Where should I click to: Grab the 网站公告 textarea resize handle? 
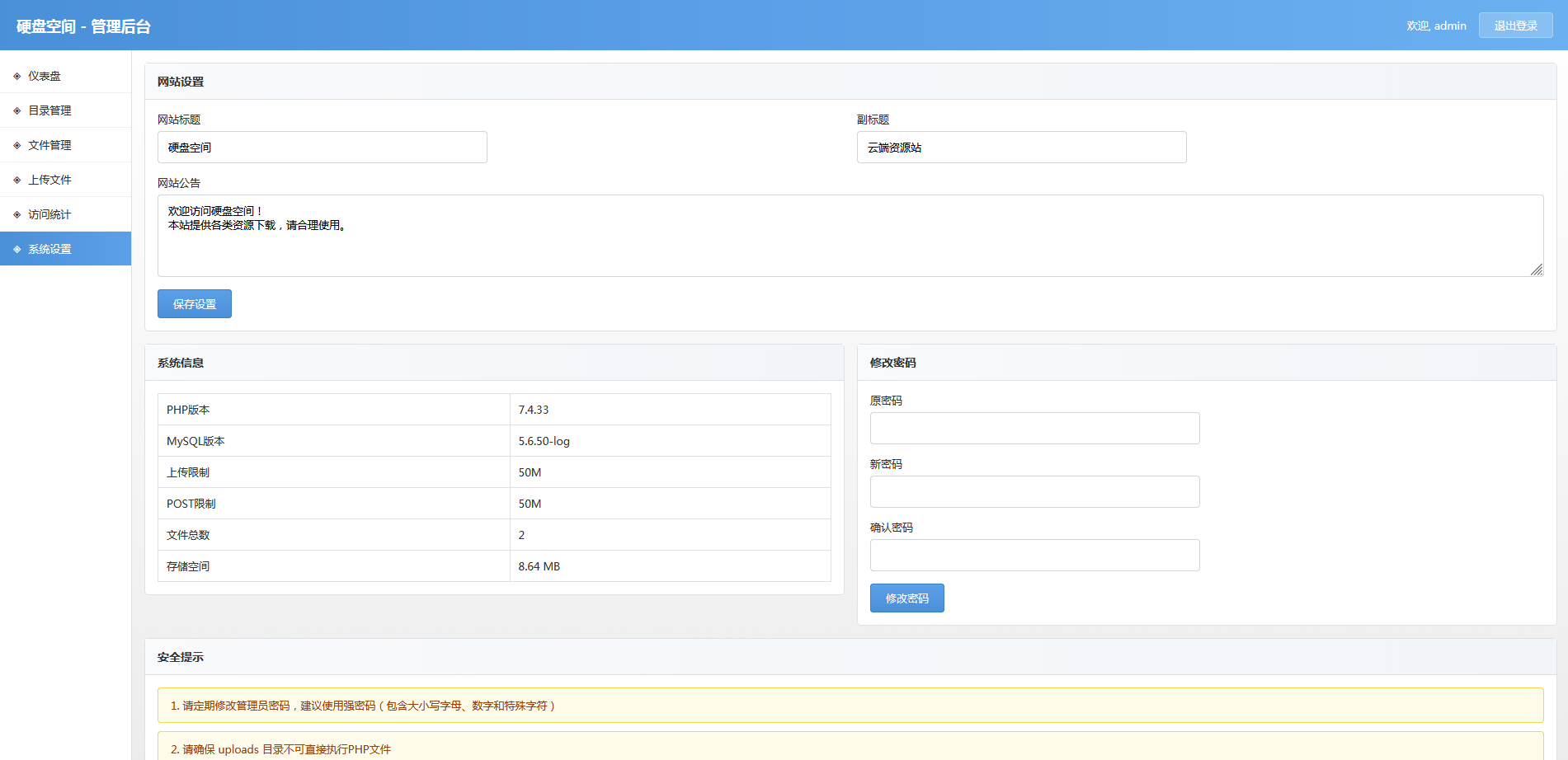click(1537, 270)
